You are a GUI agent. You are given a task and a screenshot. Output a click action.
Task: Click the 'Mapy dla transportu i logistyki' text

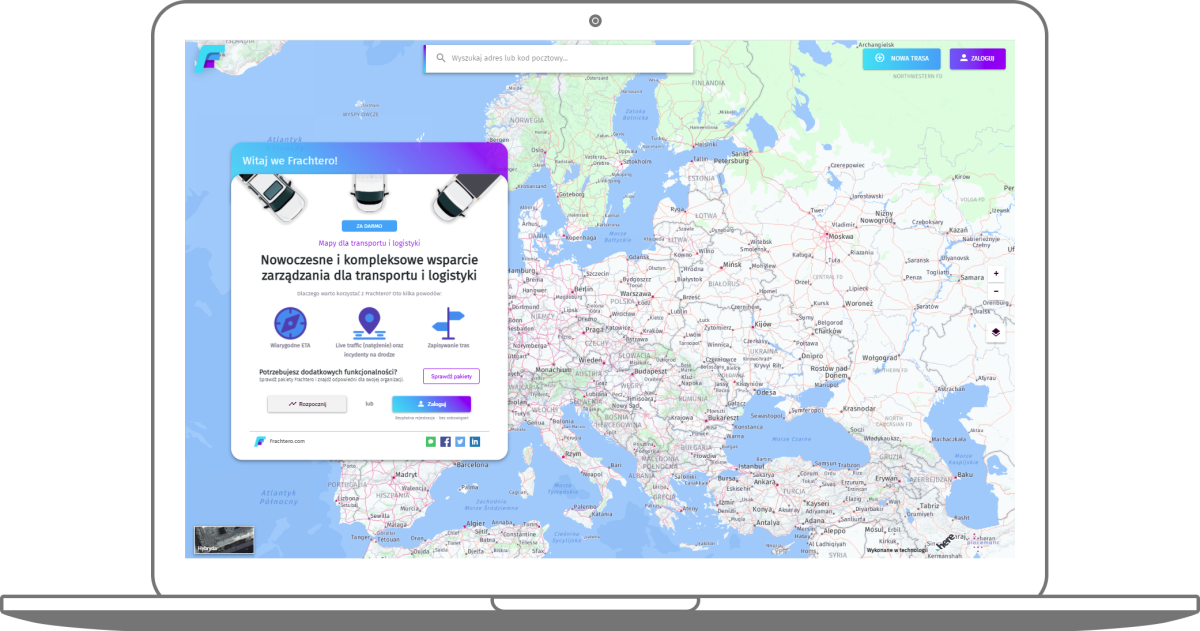[x=369, y=243]
